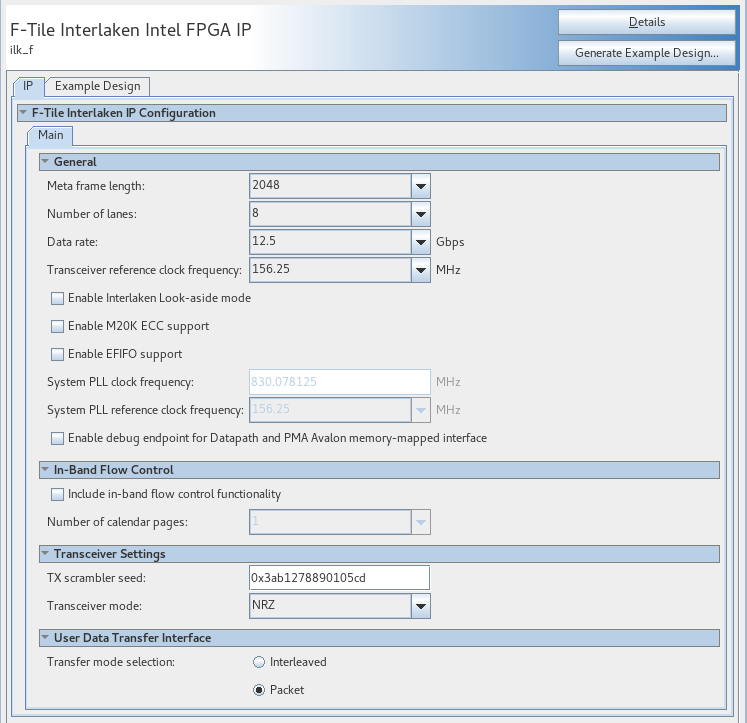Open the Meta frame length dropdown
Viewport: 747px width, 723px height.
tap(421, 186)
